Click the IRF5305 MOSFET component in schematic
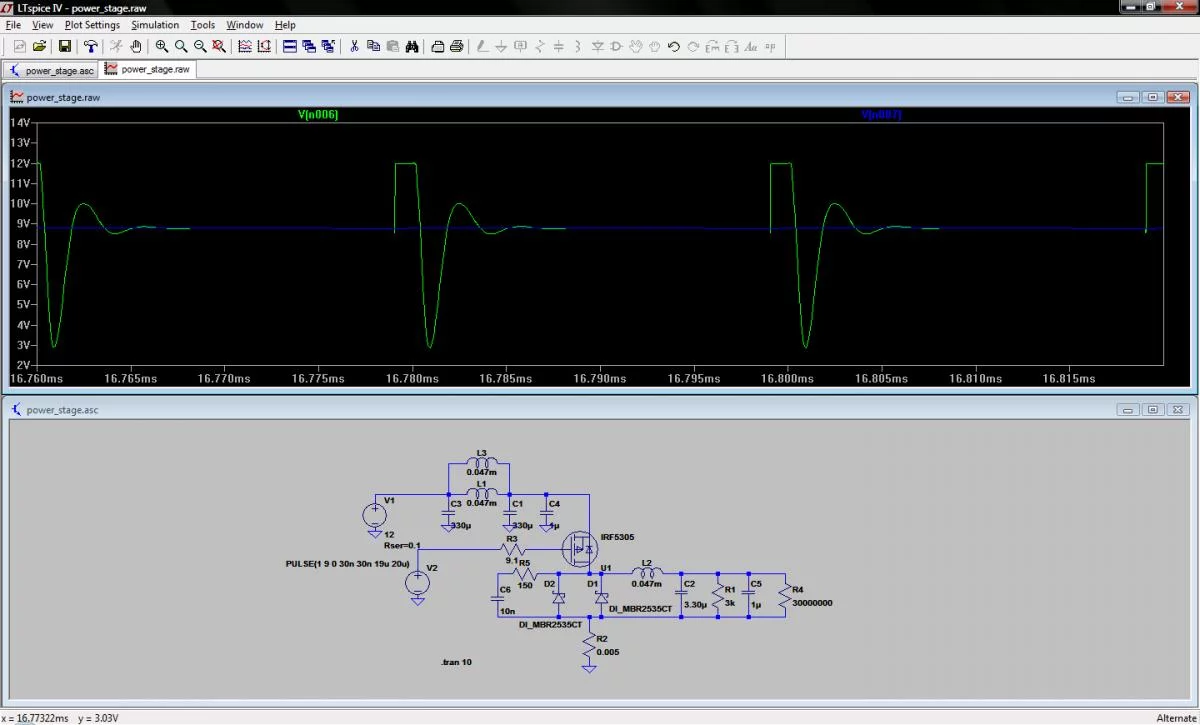The width and height of the screenshot is (1200, 725). click(x=580, y=547)
